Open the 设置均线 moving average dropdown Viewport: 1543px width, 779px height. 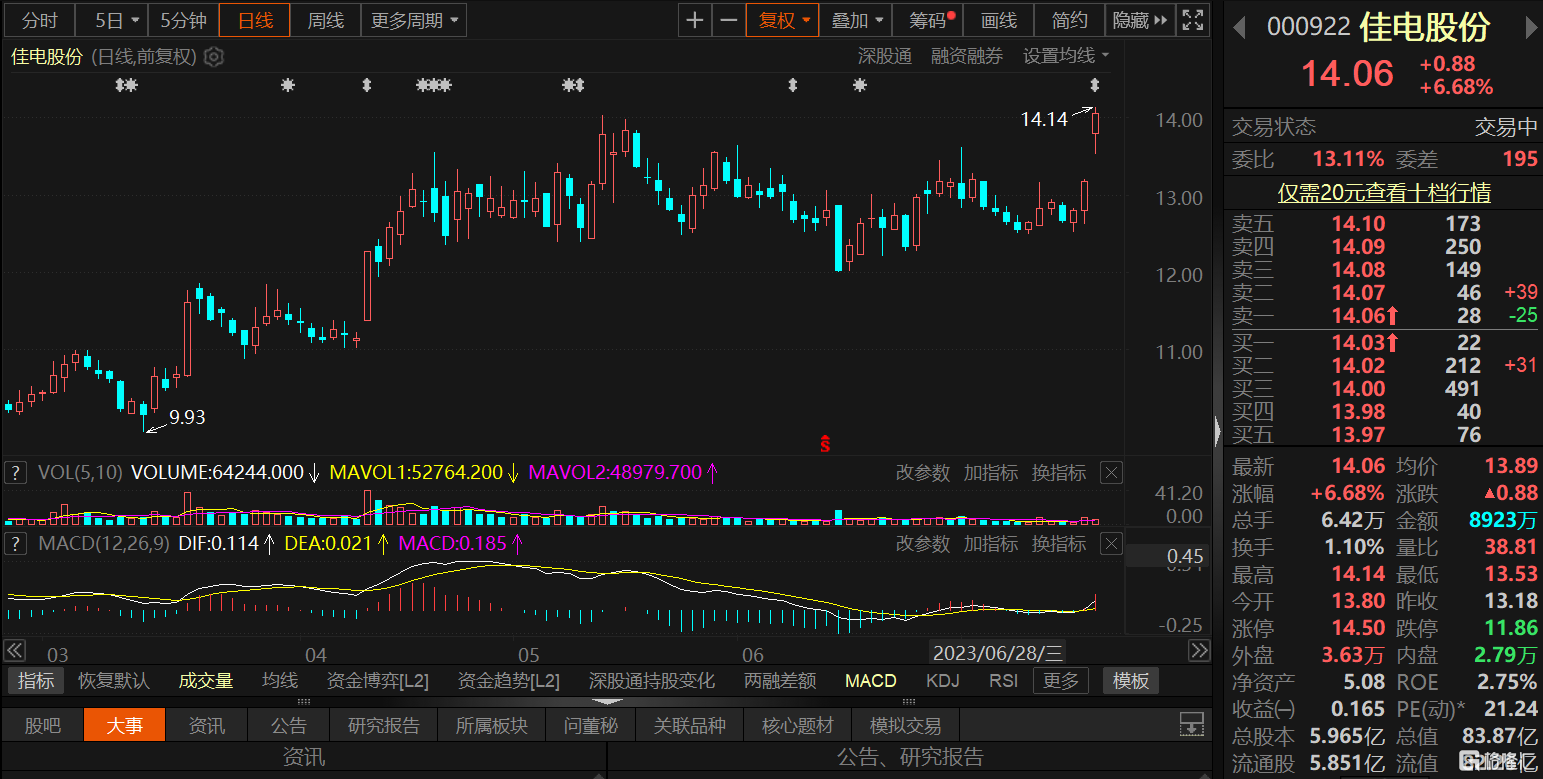(x=1066, y=56)
